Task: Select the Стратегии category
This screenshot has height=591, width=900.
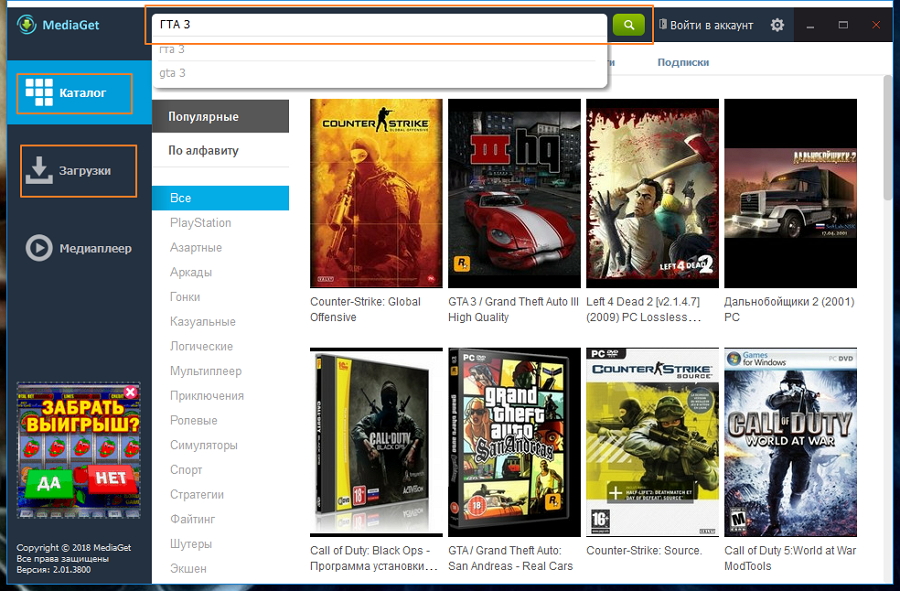Action: [x=197, y=494]
